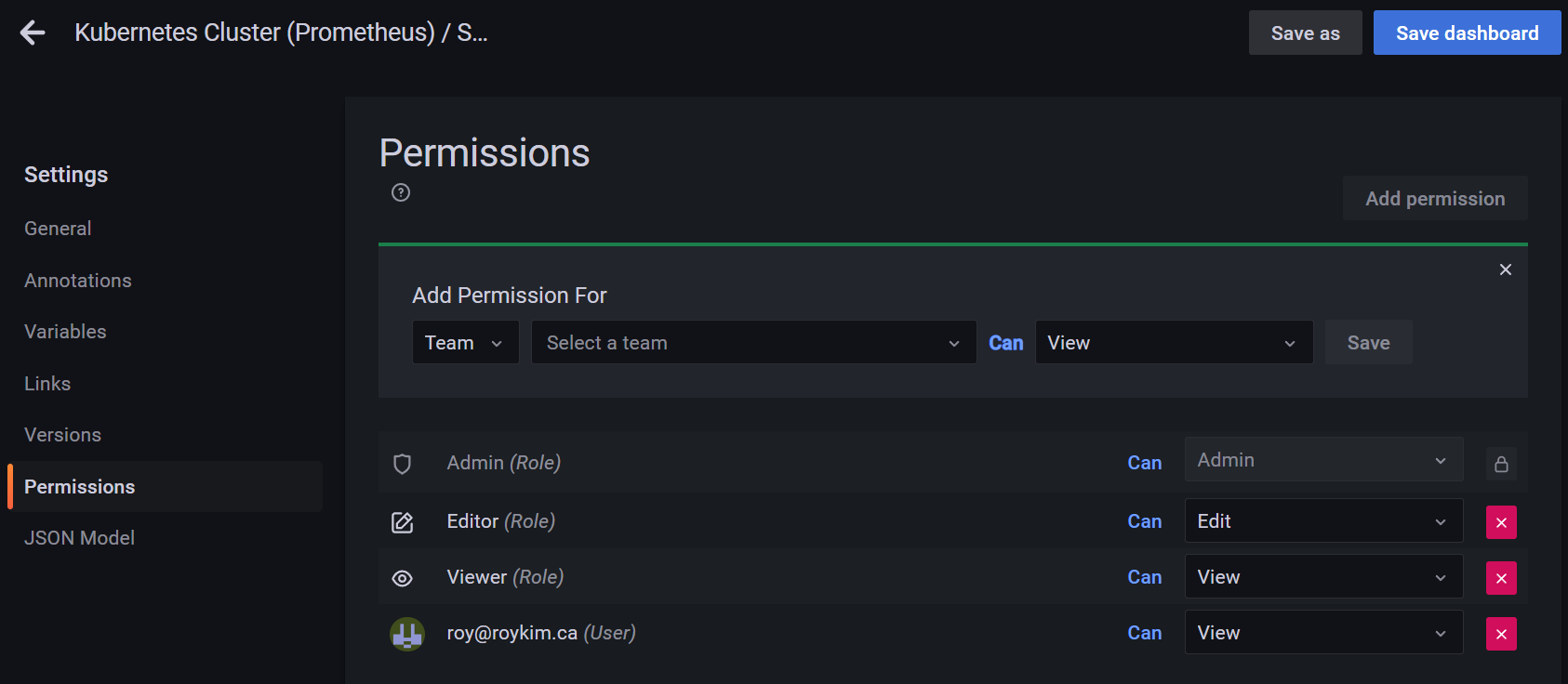Screen dimensions: 1568x684
Task: Click the Editor role edit icon
Action: (x=402, y=522)
